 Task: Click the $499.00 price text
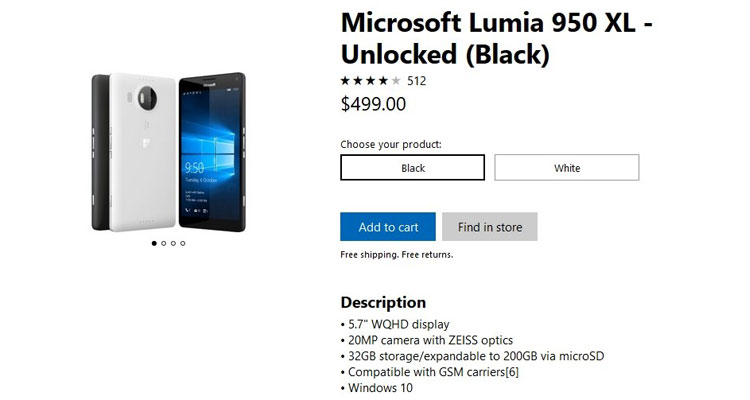pos(373,103)
